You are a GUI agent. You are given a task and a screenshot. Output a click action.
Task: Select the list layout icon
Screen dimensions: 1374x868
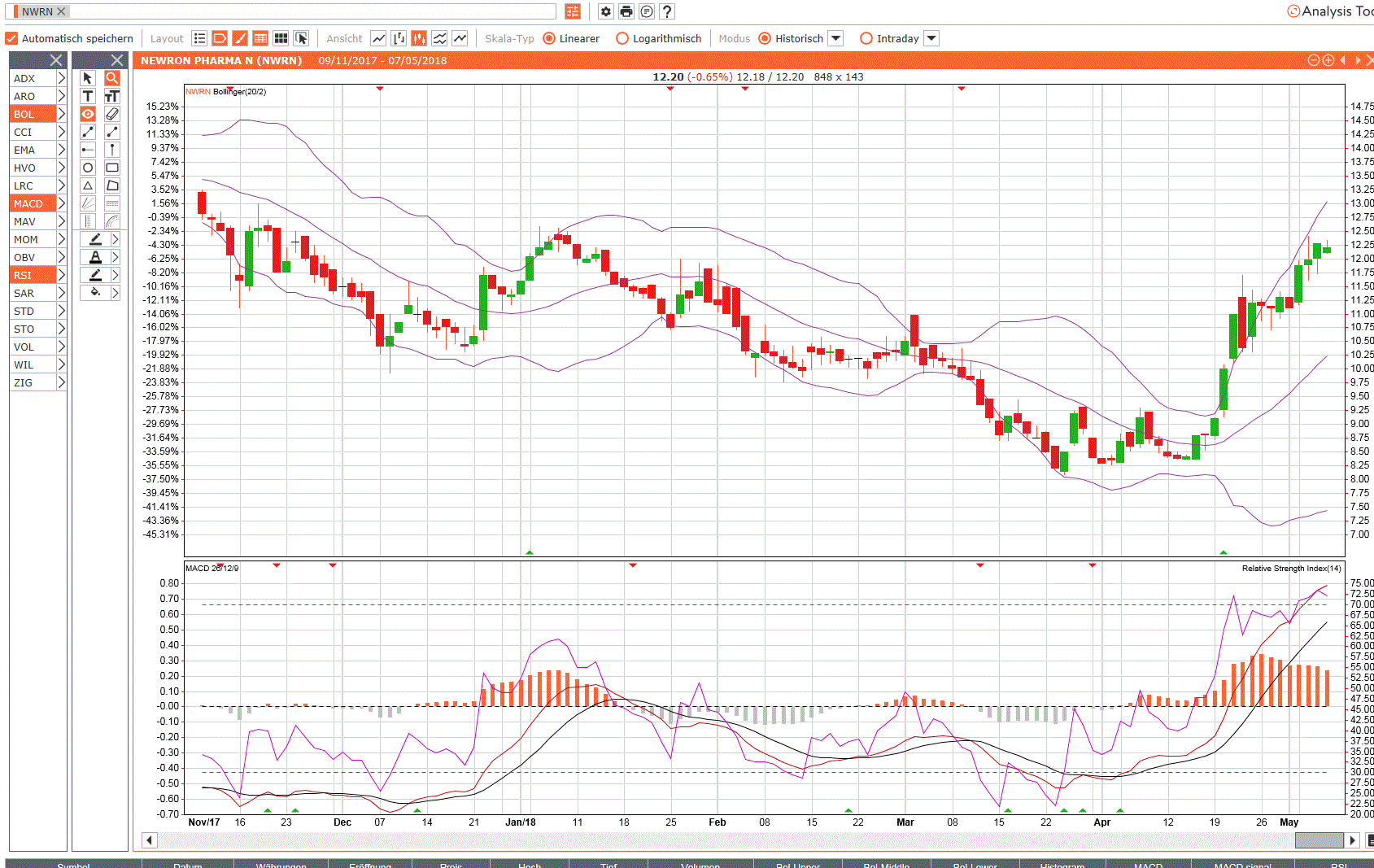199,38
